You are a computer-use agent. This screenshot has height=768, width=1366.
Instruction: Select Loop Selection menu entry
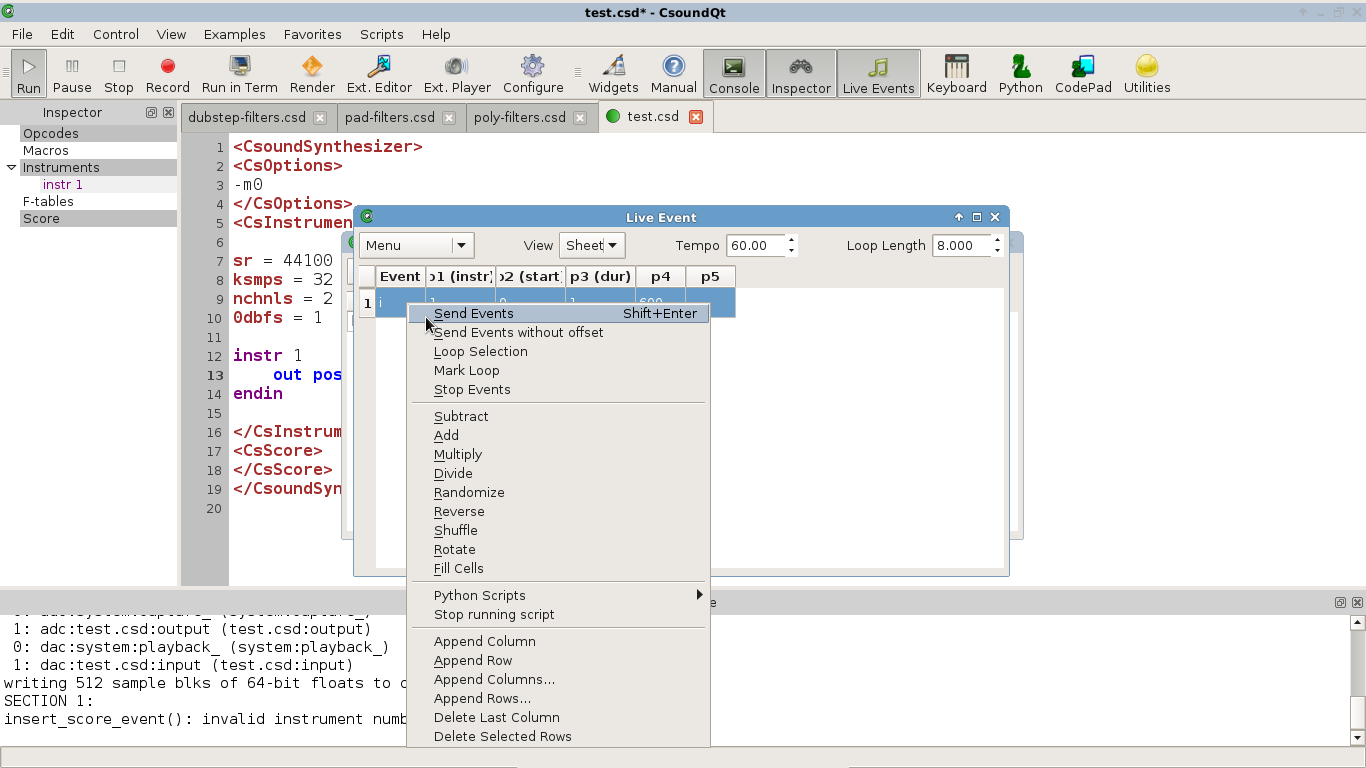[558, 351]
